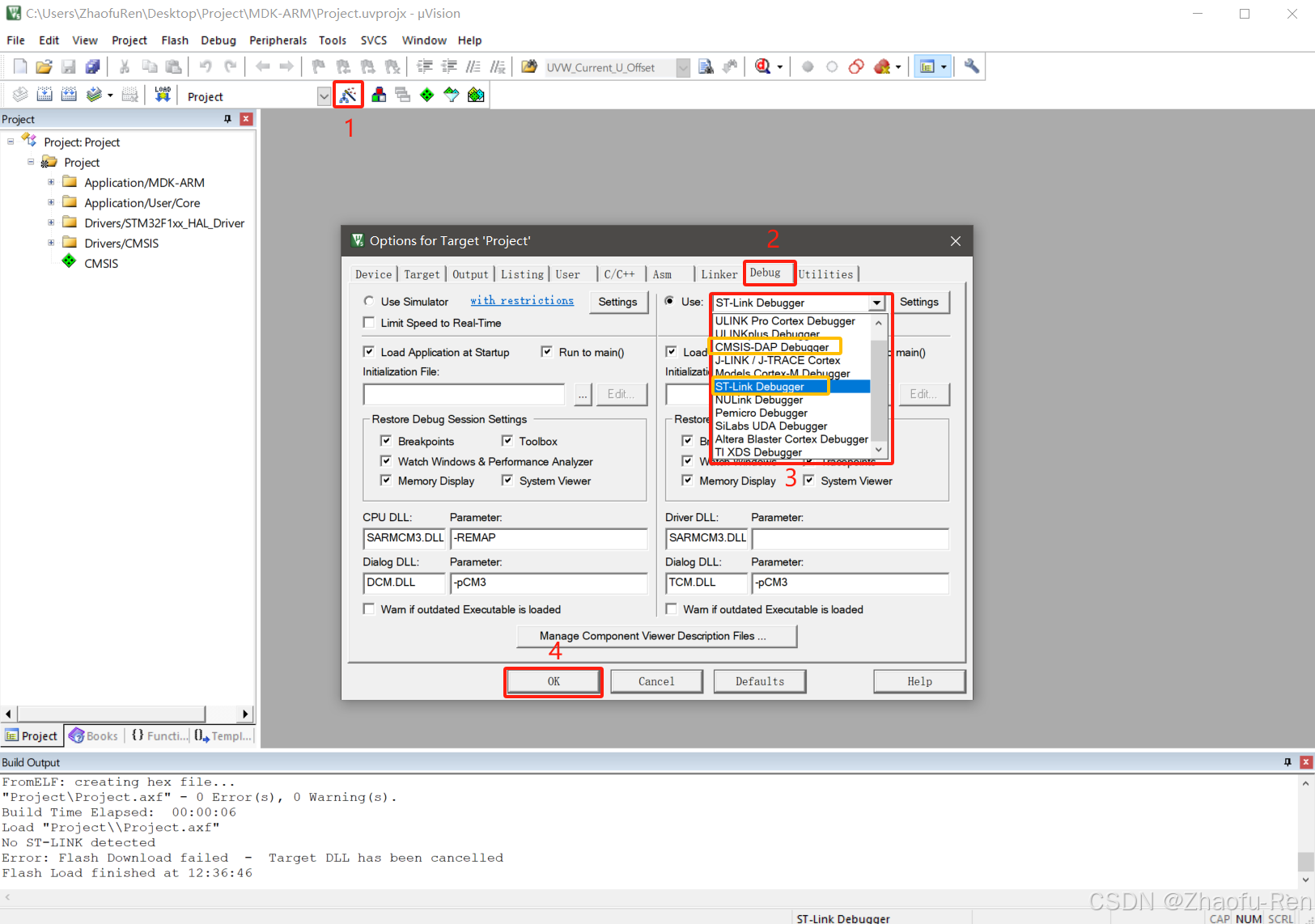Screen dimensions: 1315x924
Task: Open the Flash menu
Action: click(x=175, y=40)
